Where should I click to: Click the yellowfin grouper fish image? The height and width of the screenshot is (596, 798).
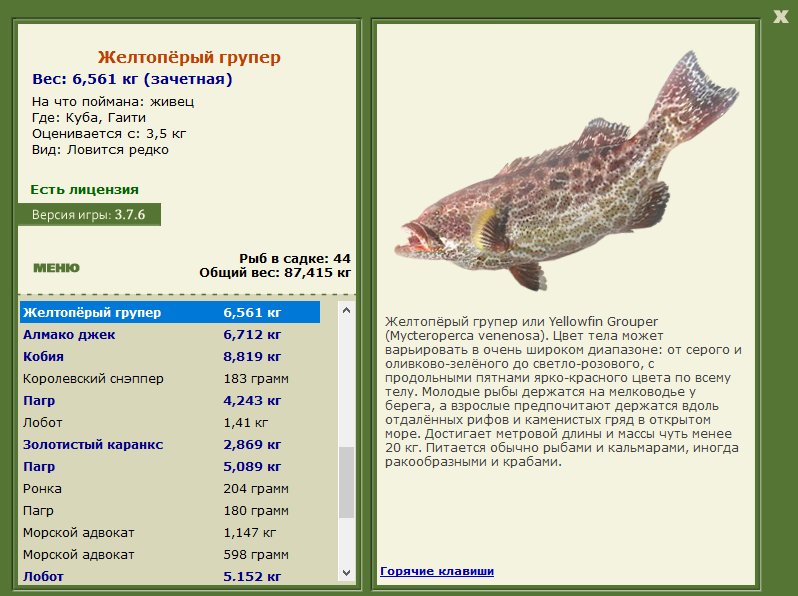tap(566, 171)
